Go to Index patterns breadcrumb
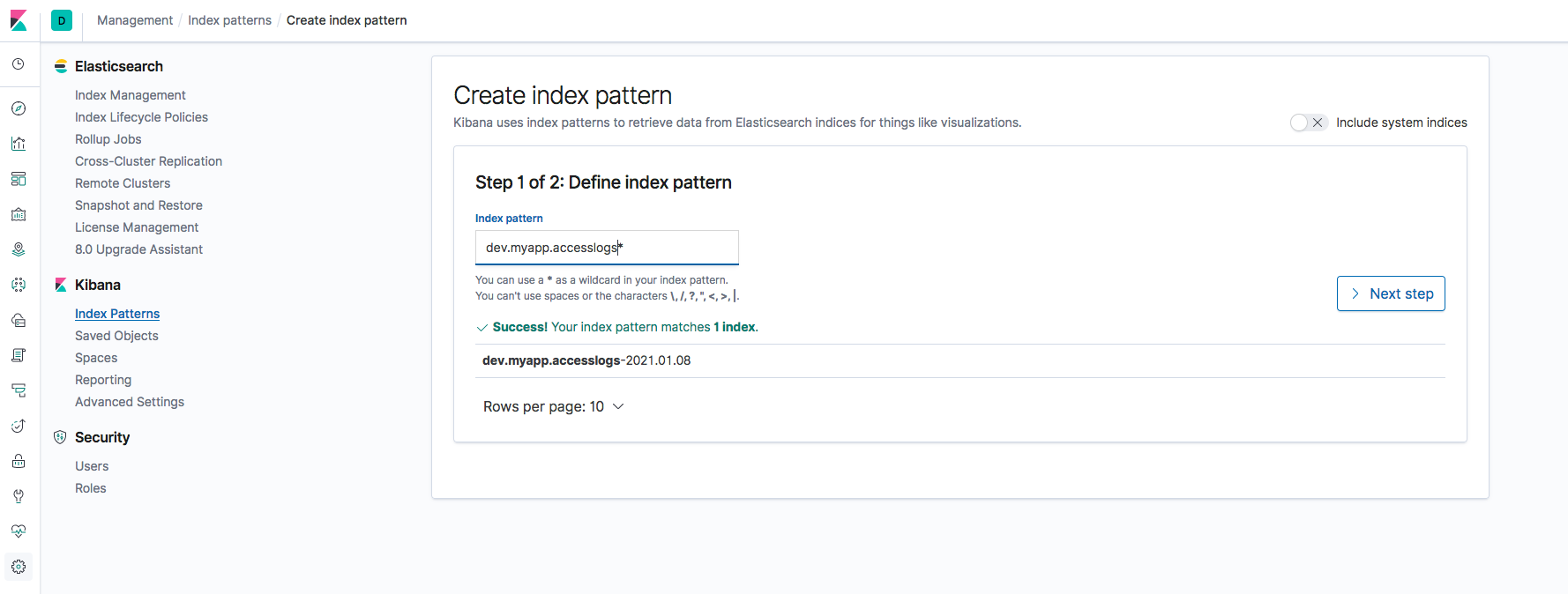The height and width of the screenshot is (594, 1568). coord(229,20)
